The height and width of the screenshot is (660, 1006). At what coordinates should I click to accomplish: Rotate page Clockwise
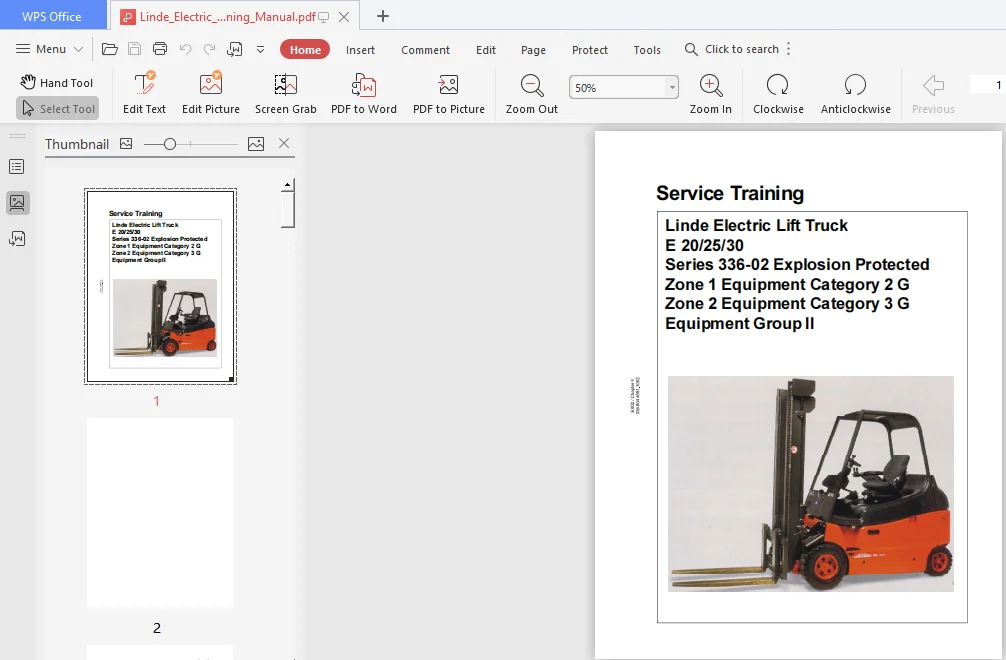pos(778,93)
